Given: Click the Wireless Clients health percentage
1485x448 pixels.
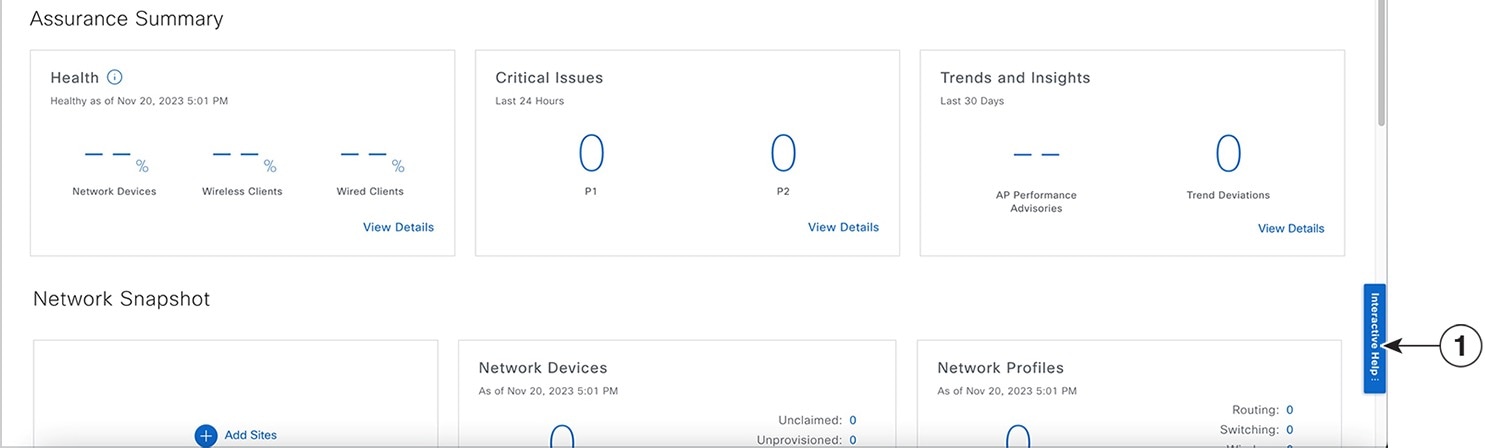Looking at the screenshot, I should click(242, 156).
